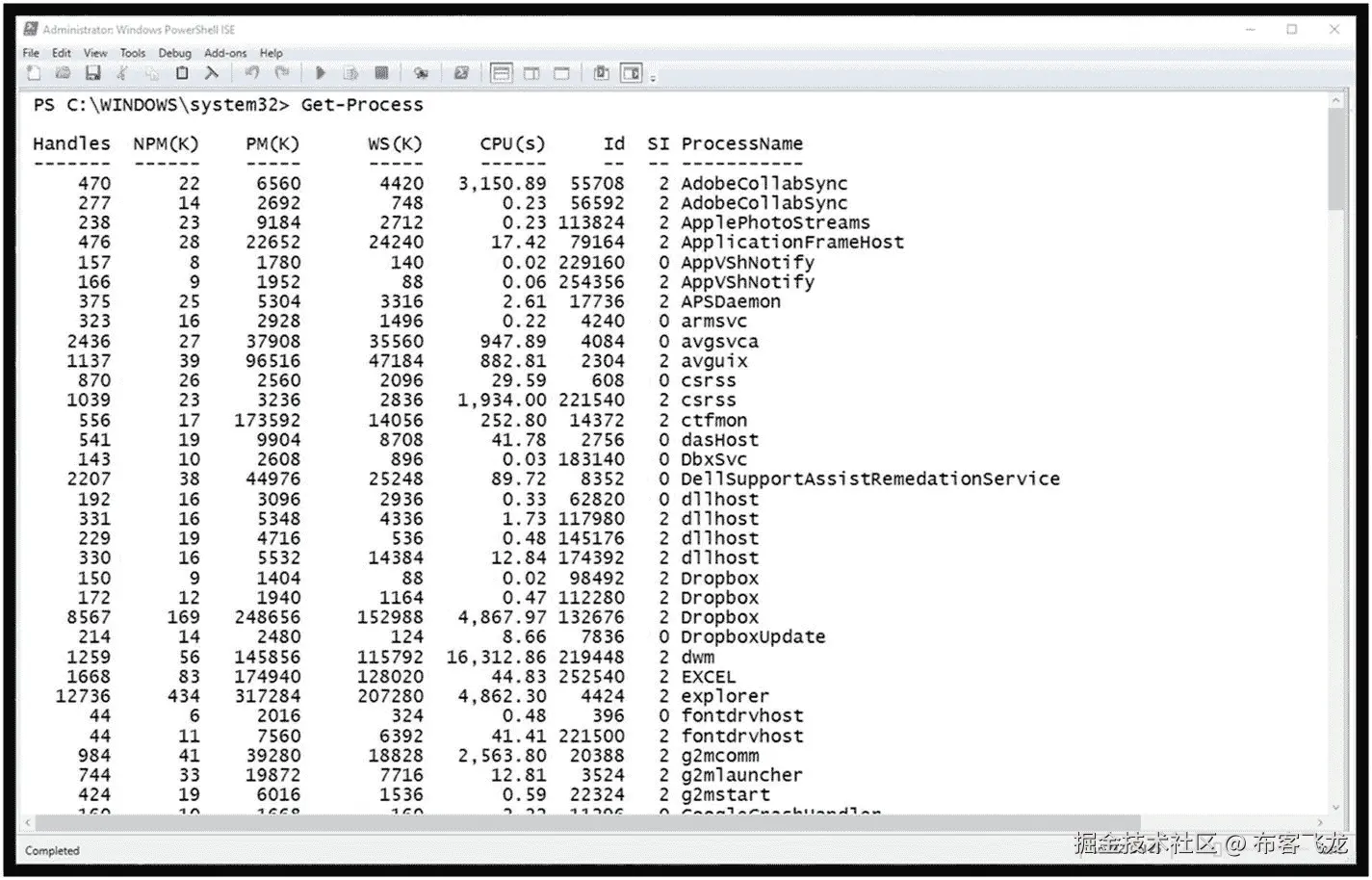This screenshot has height=880, width=1372.
Task: Click the DbxSvc process name
Action: coord(713,460)
